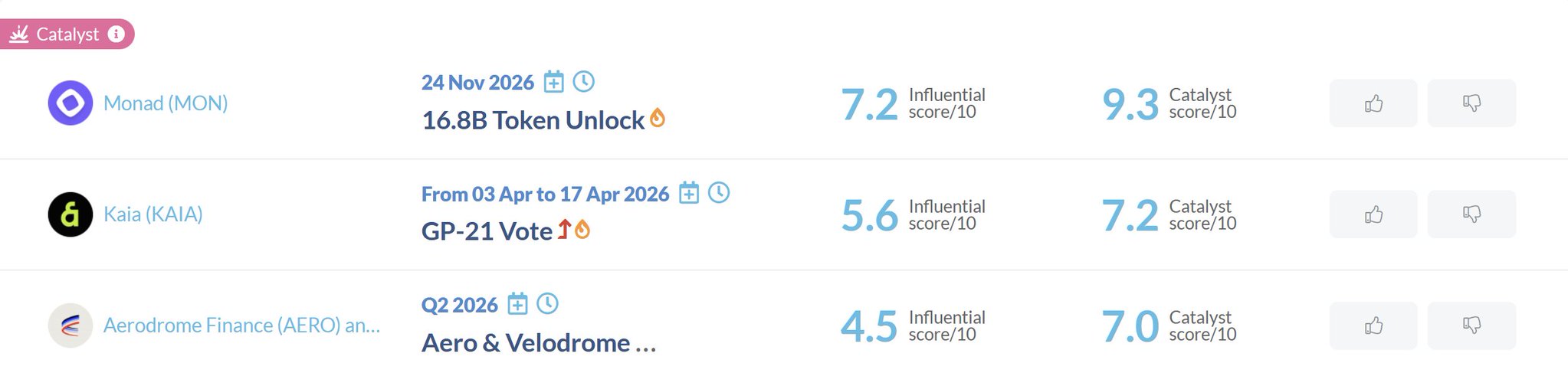Open the 16.8B Token Unlock event
This screenshot has height=386, width=1568.
(x=533, y=120)
